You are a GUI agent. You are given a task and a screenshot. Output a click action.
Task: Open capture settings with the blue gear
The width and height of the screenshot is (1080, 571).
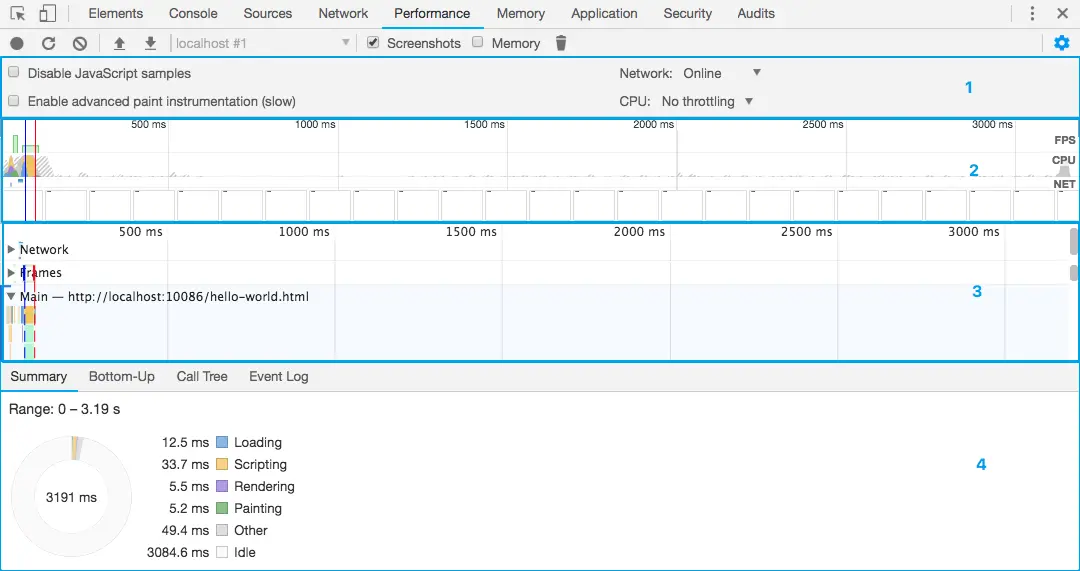point(1061,43)
